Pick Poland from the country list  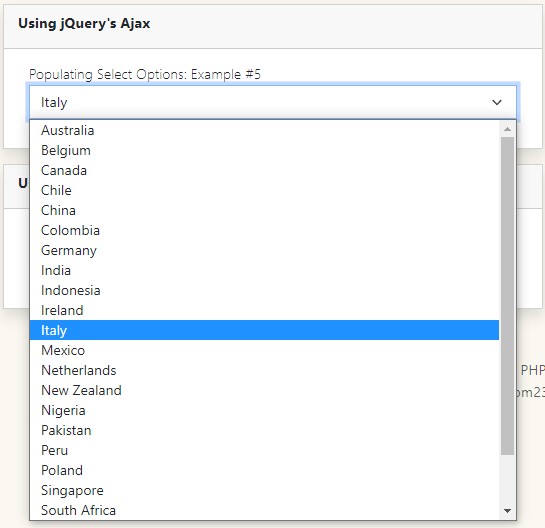tap(265, 470)
